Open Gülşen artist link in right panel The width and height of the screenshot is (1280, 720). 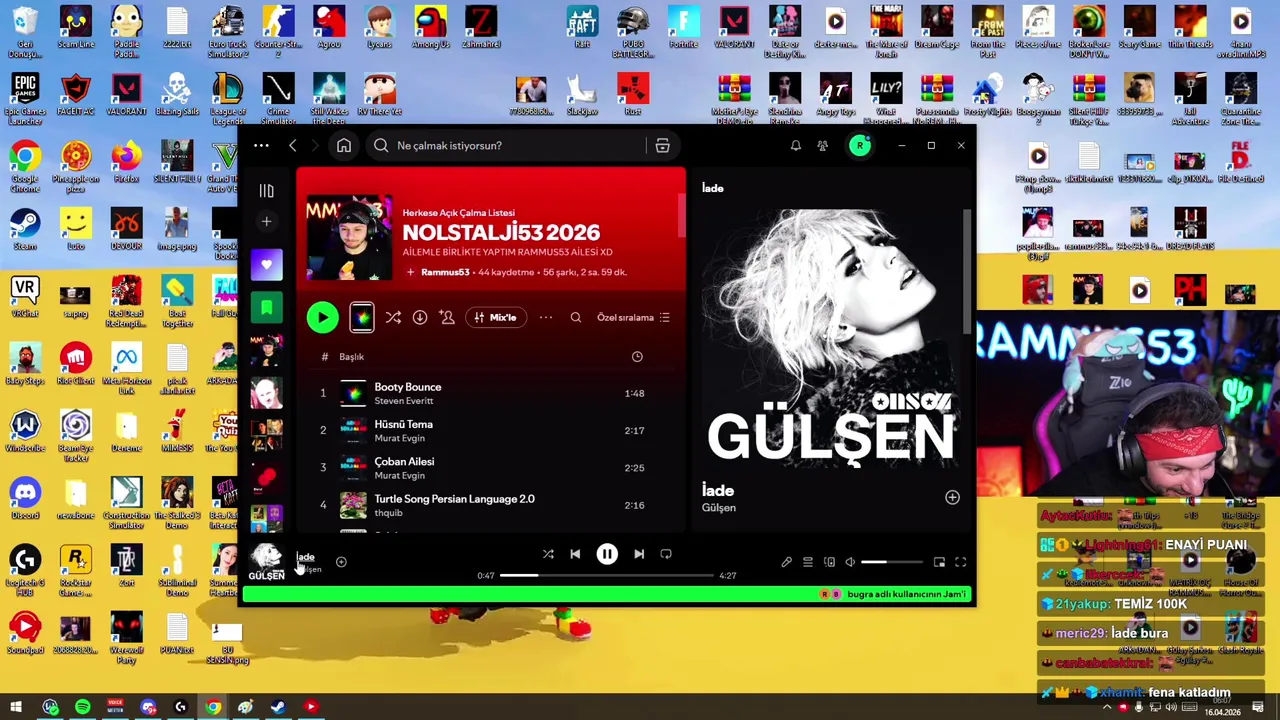click(x=719, y=508)
